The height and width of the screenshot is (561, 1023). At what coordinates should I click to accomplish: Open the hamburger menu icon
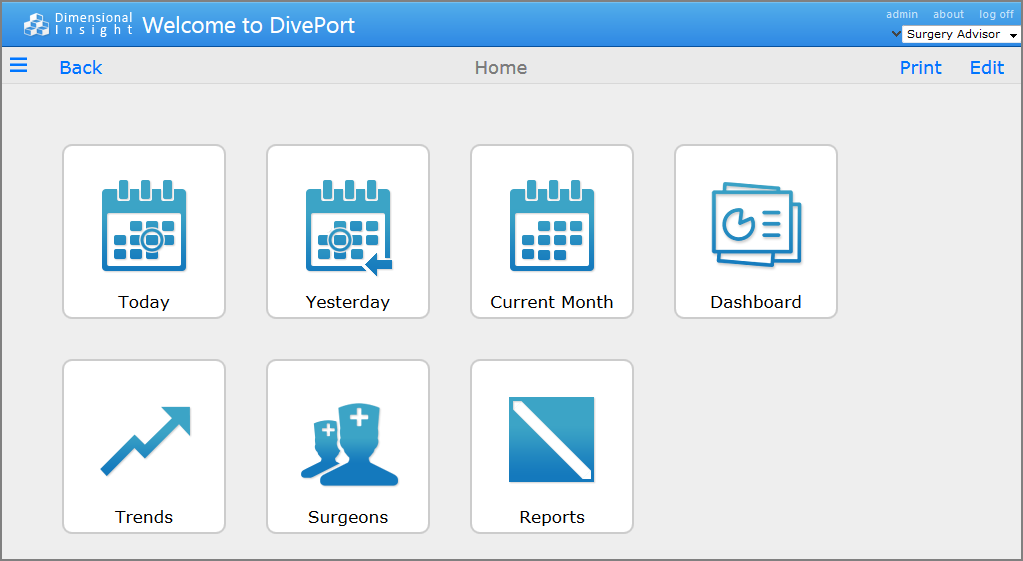pyautogui.click(x=19, y=66)
